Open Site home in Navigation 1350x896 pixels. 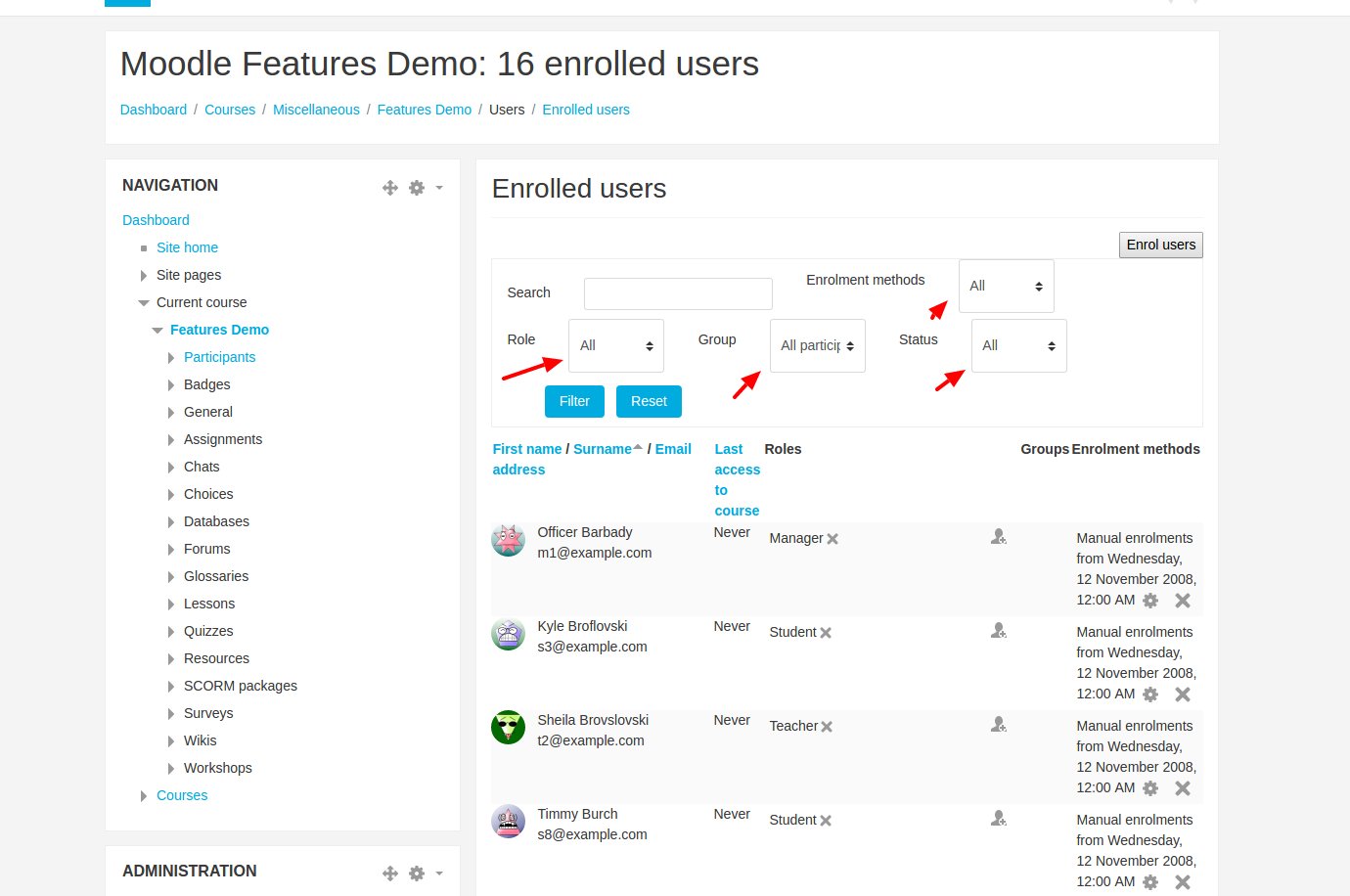click(187, 247)
